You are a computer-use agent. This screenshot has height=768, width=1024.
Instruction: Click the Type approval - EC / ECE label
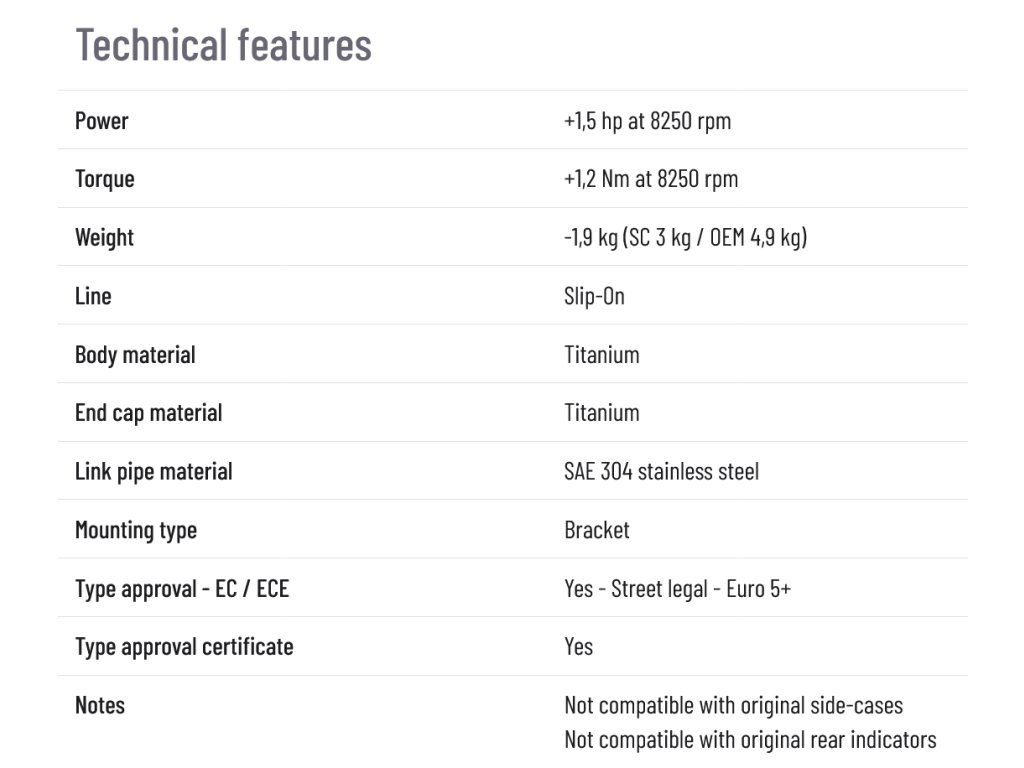coord(182,589)
